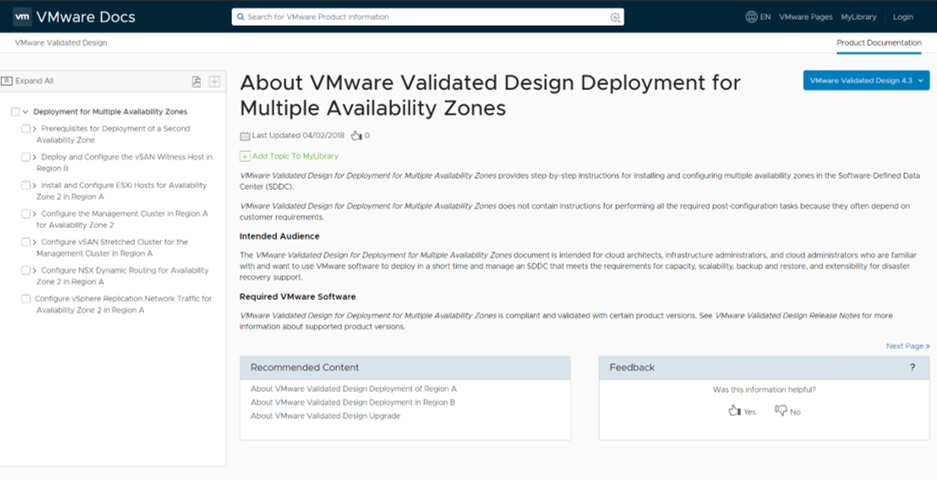Check the Prerequisites for Deployment checkbox
The height and width of the screenshot is (480, 937).
pyautogui.click(x=26, y=129)
